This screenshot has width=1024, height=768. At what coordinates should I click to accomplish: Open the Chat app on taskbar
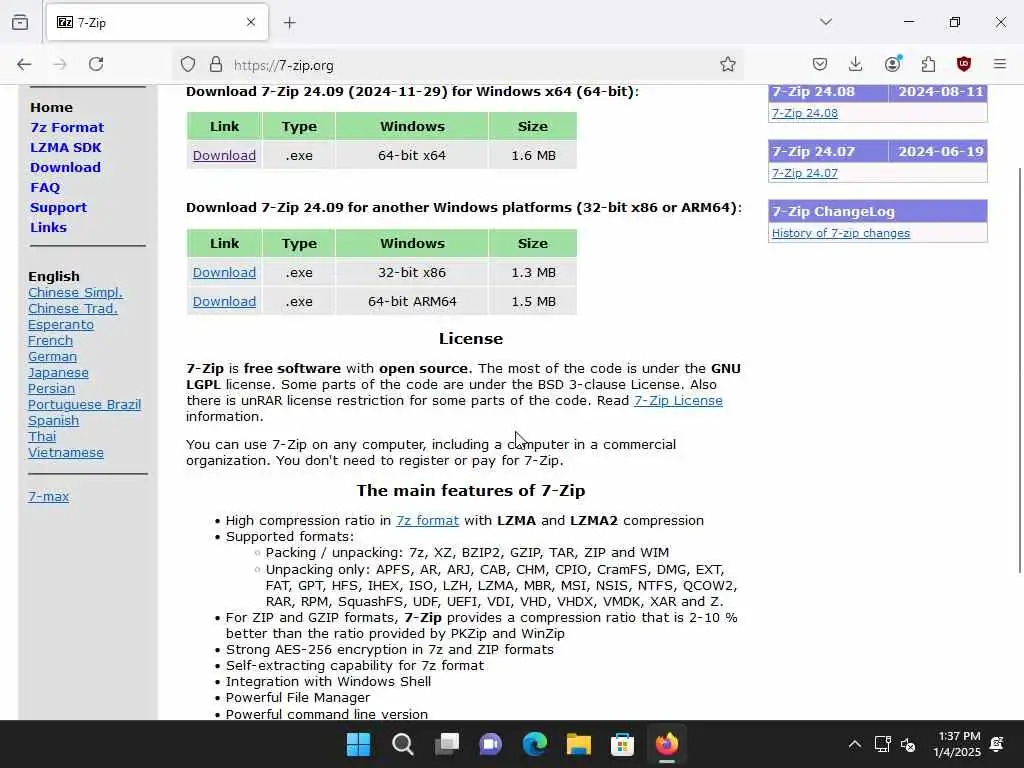490,744
